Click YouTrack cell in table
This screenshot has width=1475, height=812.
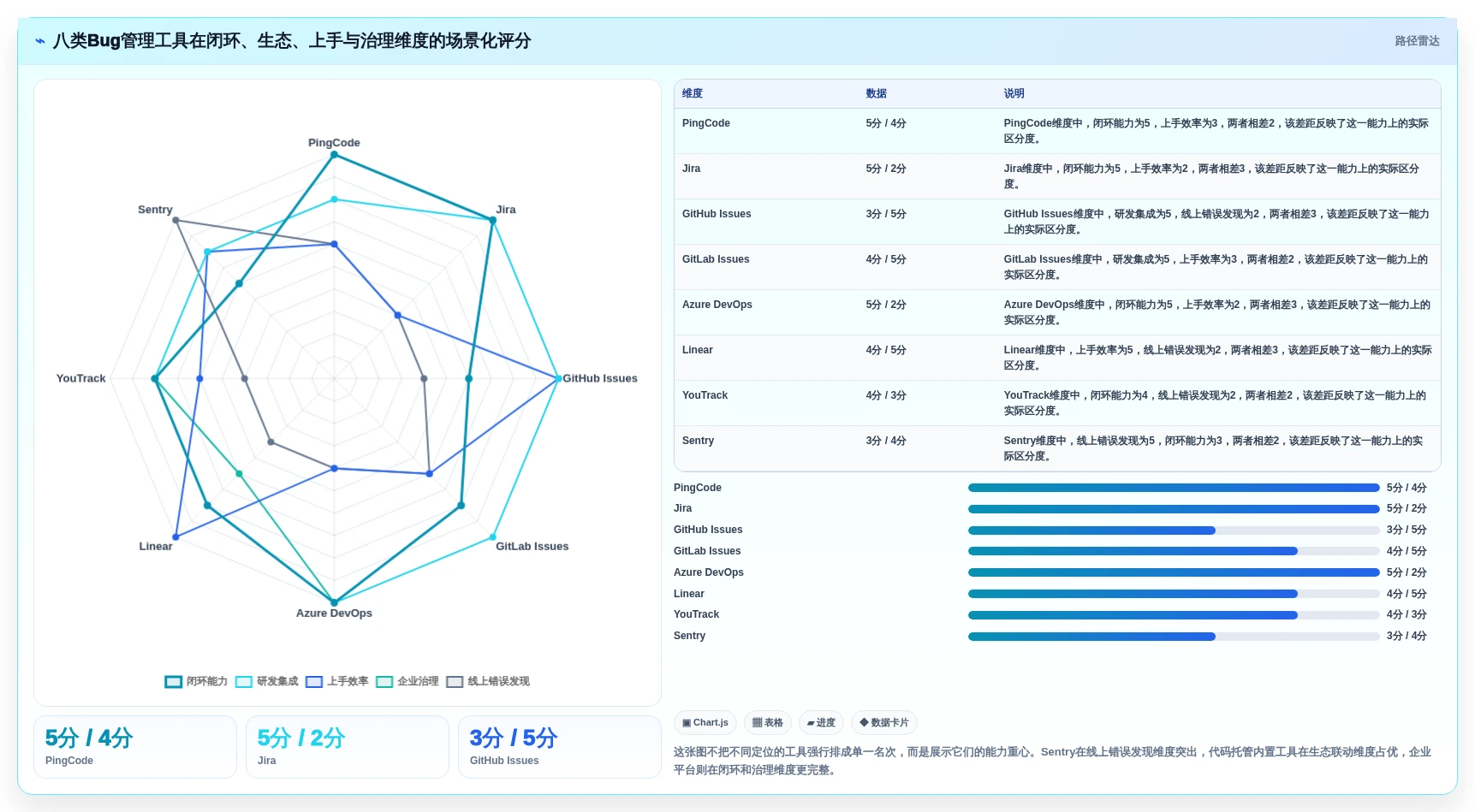[x=705, y=395]
